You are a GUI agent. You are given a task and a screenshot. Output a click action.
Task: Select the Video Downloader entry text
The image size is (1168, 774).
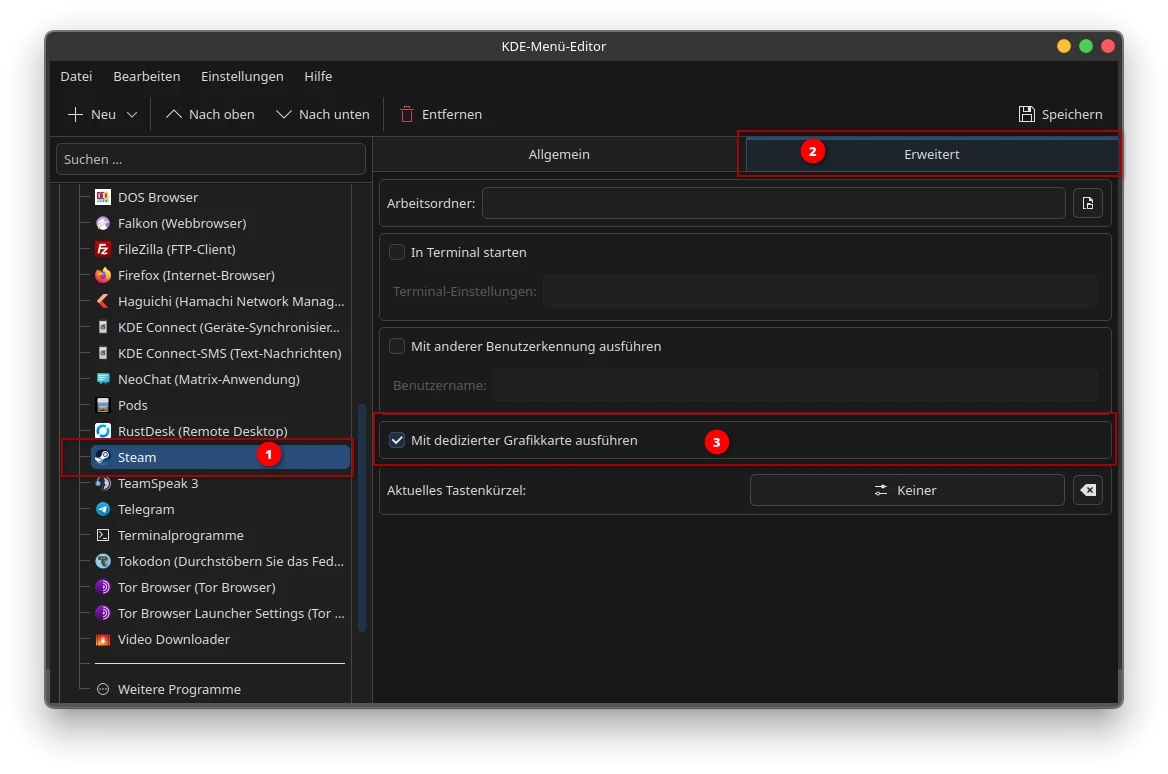pos(174,640)
